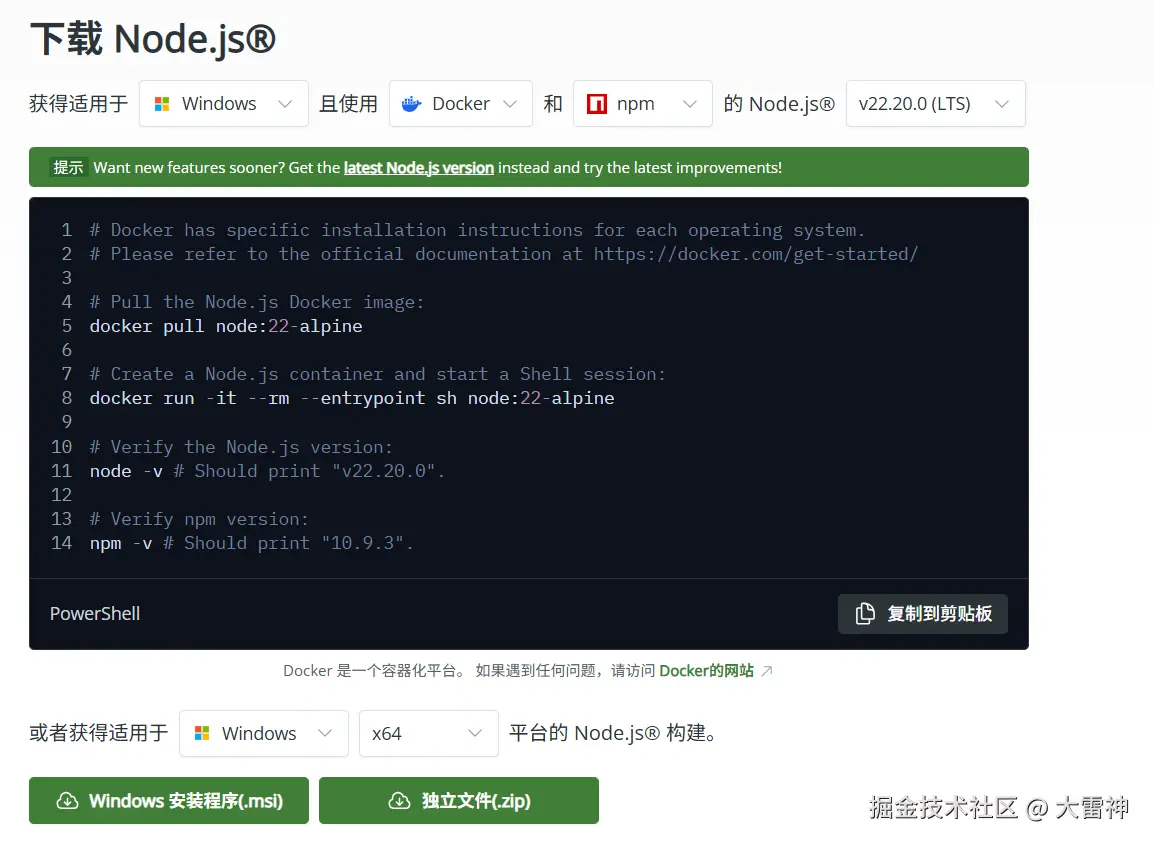Image resolution: width=1153 pixels, height=845 pixels.
Task: Click chevron of x64 dropdown
Action: pos(475,733)
